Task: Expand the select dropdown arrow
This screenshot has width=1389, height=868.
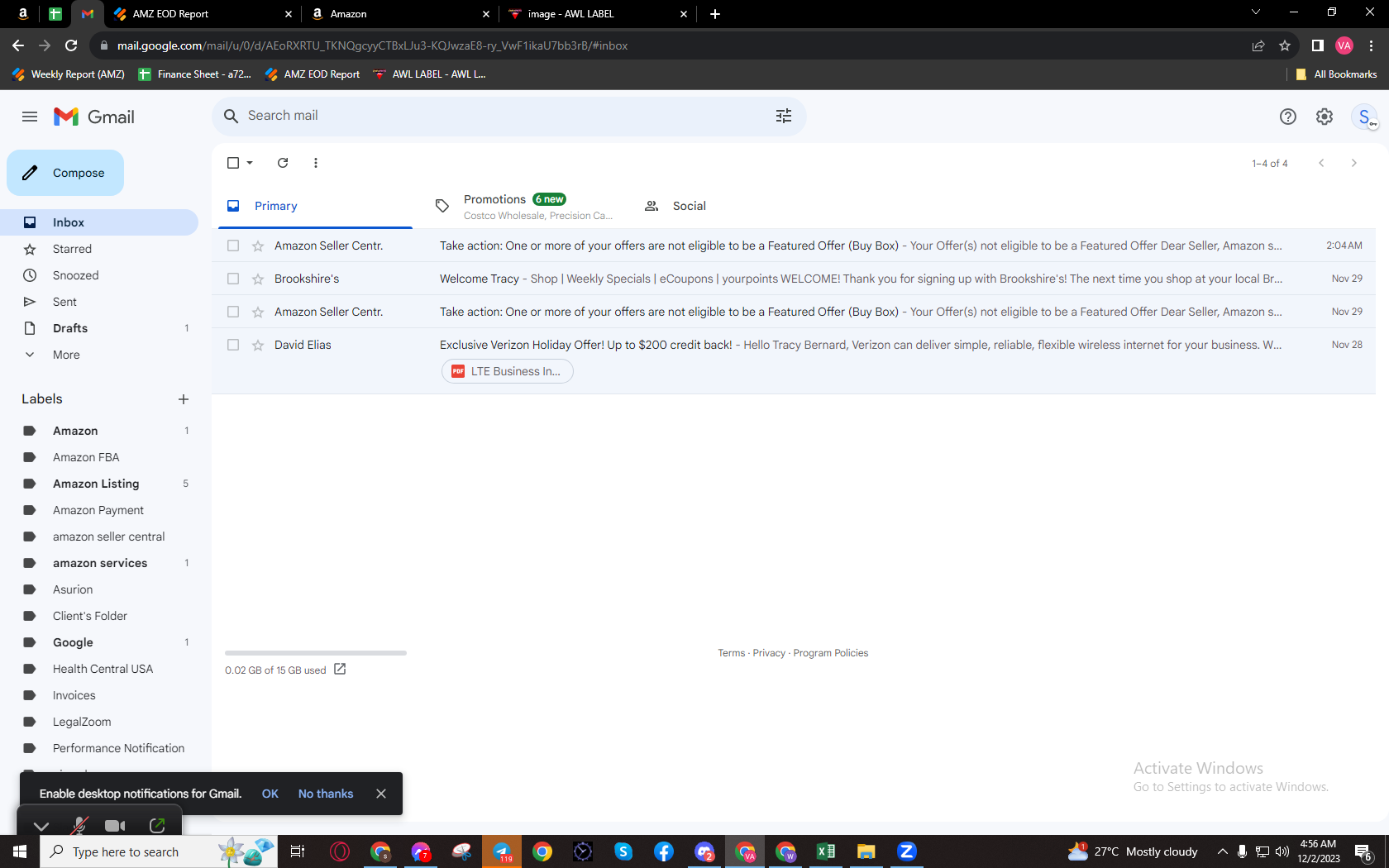Action: (250, 163)
